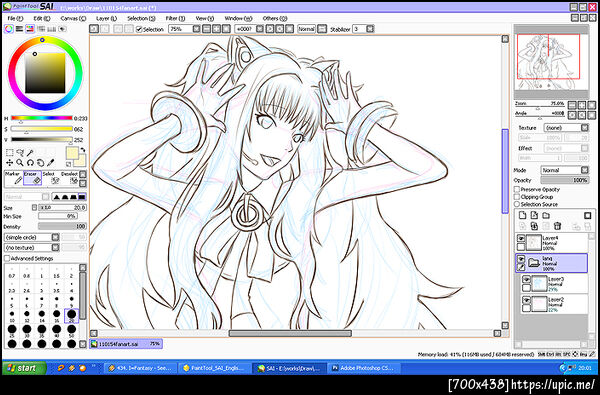Image resolution: width=600 pixels, height=395 pixels.
Task: Hide Layer4 with its eye icon
Action: (x=521, y=238)
